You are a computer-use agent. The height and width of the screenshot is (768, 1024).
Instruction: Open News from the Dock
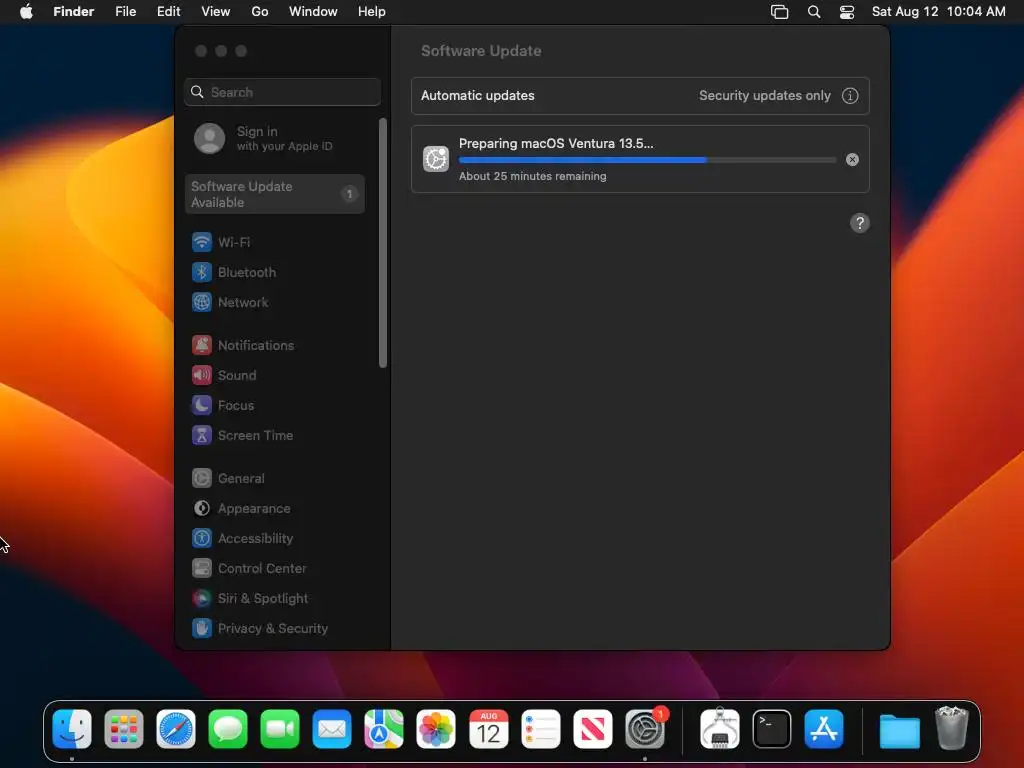click(x=592, y=729)
